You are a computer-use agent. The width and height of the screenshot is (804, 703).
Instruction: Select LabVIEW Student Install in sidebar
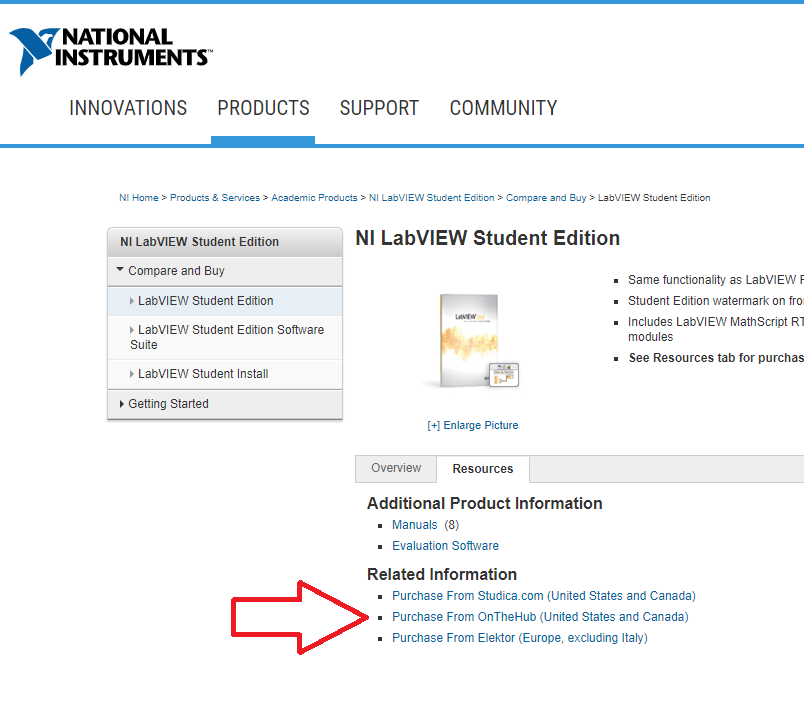(225, 374)
